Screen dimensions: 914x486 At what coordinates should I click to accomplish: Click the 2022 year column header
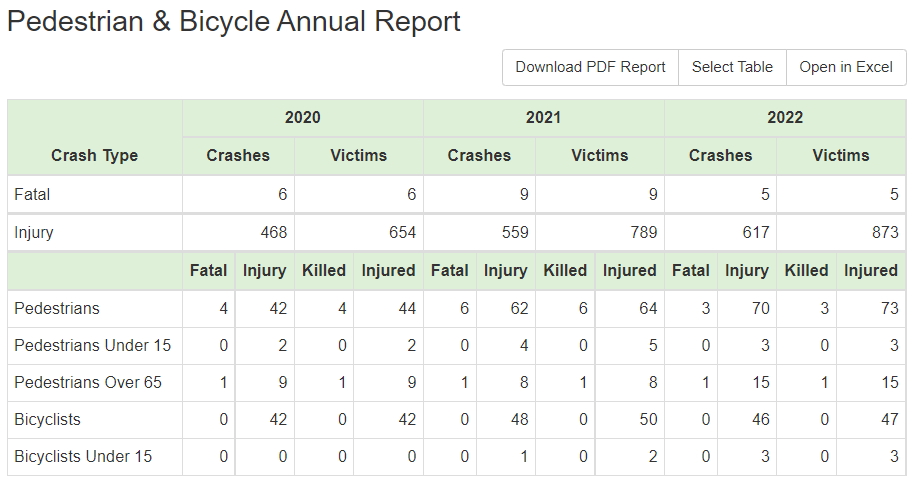(x=785, y=118)
